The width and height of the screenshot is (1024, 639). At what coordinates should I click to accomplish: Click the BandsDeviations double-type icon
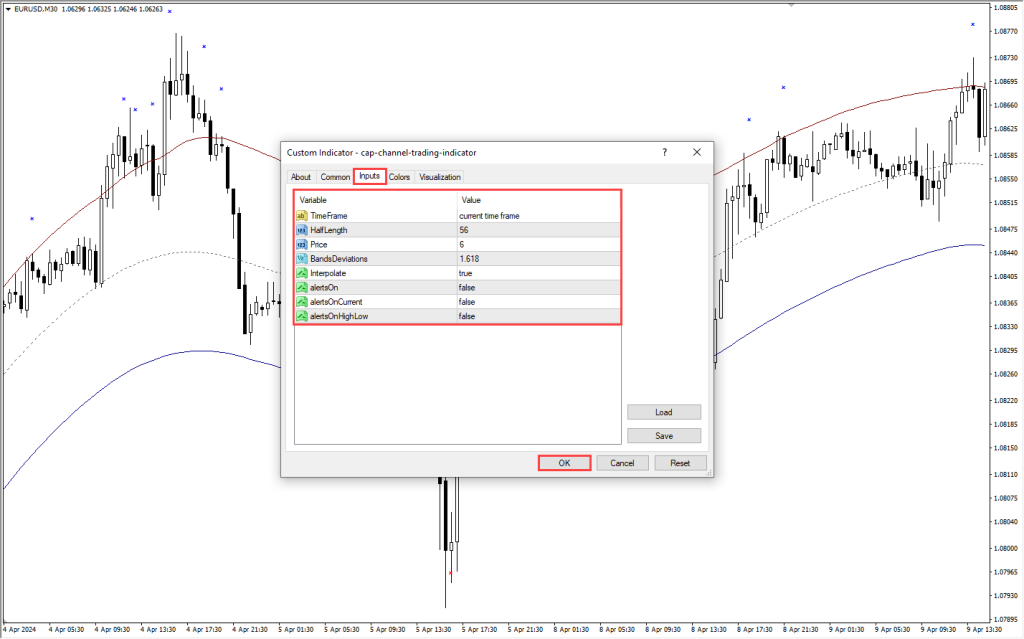tap(302, 259)
